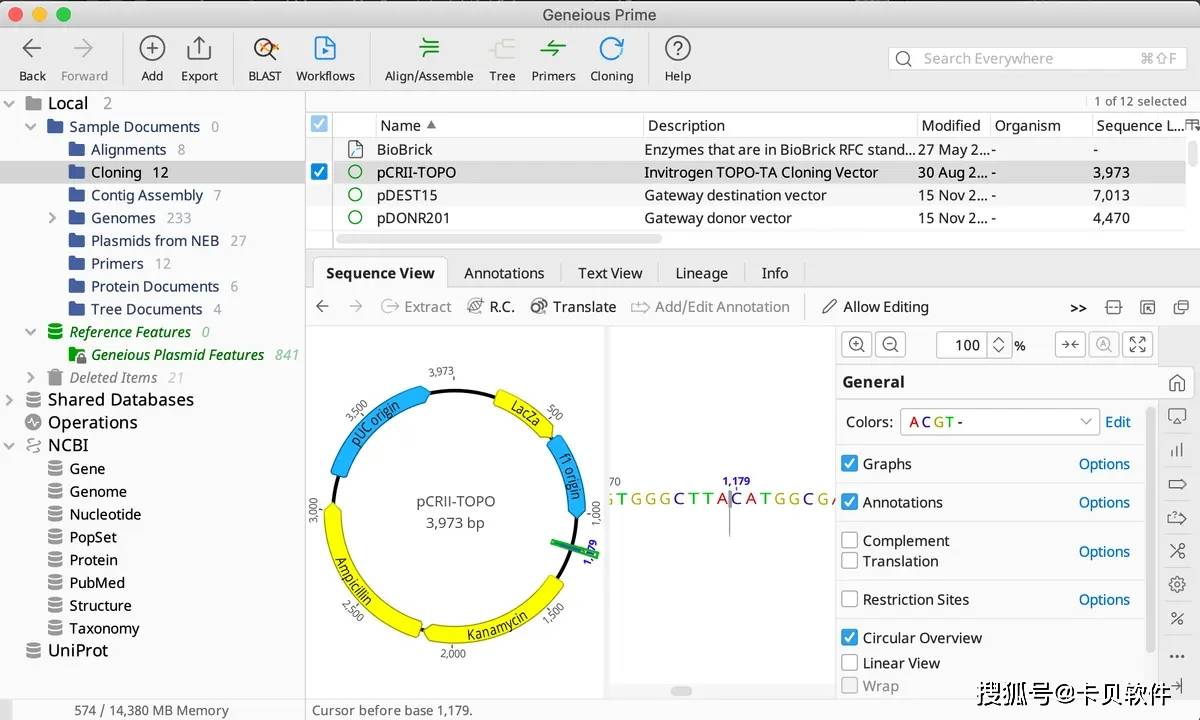Show more toolbar items chevron
Screen dimensions: 1200x720
pos(1078,307)
